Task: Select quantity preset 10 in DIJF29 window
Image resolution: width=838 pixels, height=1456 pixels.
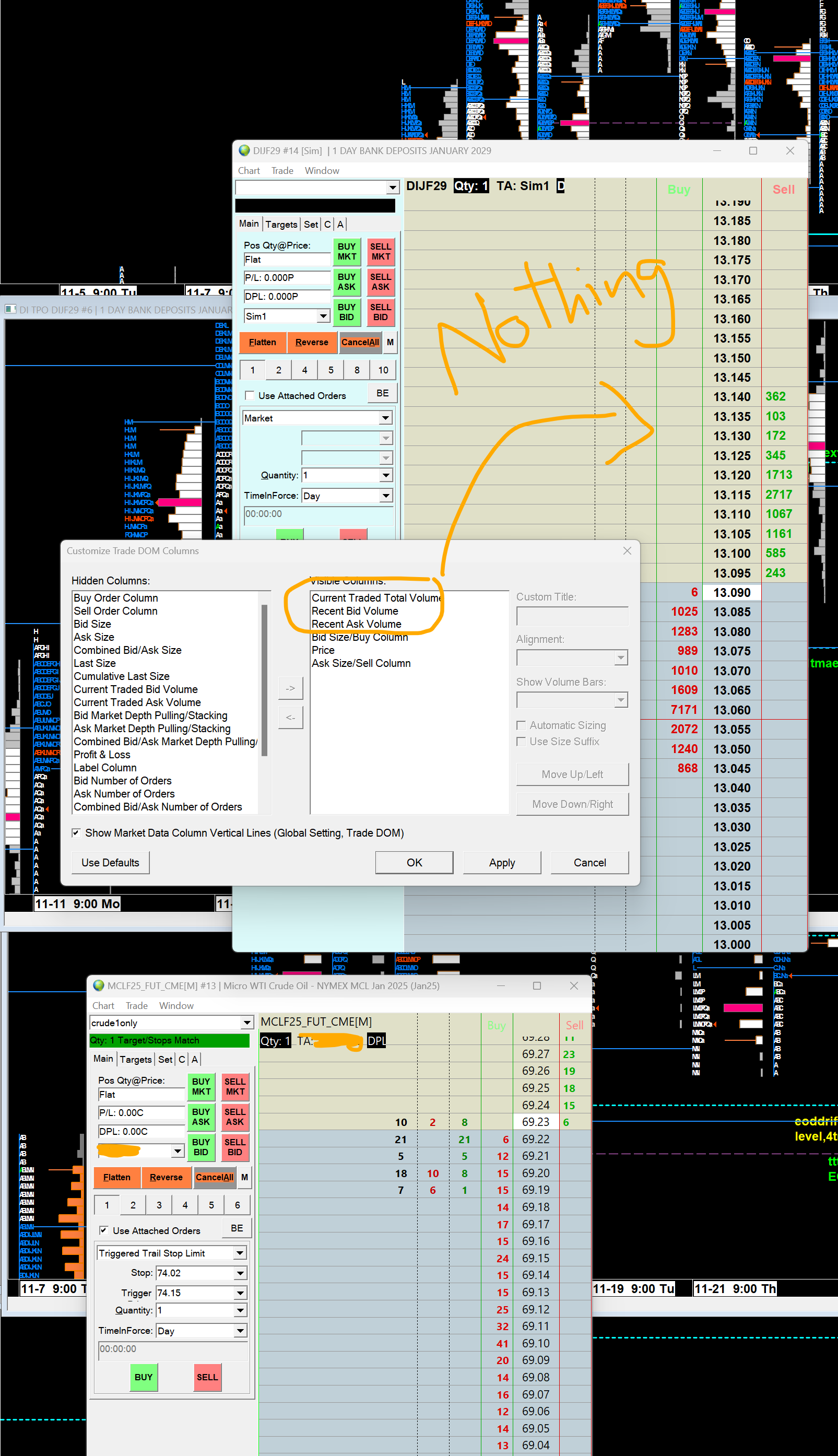Action: point(383,370)
